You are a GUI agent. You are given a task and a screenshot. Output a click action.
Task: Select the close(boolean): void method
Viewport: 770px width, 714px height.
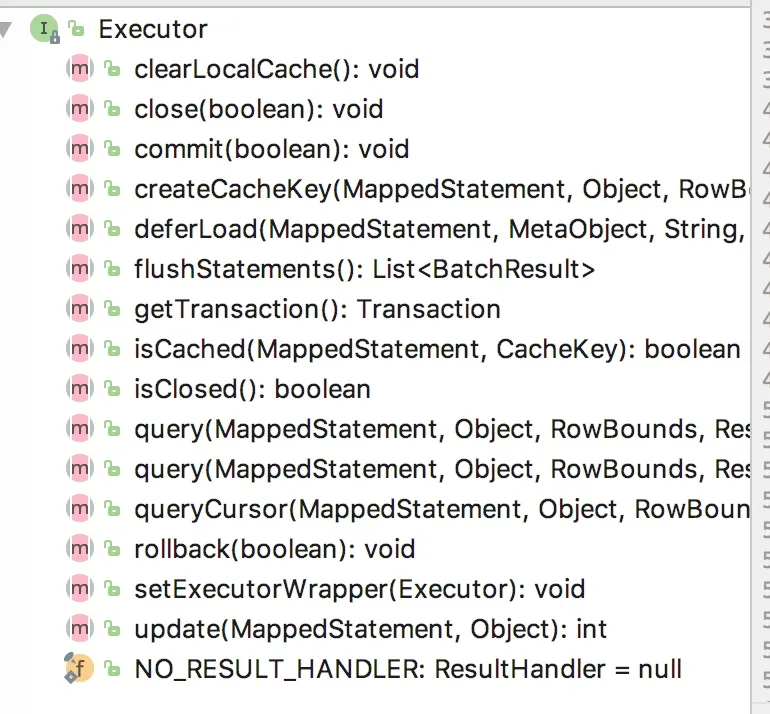click(x=258, y=109)
